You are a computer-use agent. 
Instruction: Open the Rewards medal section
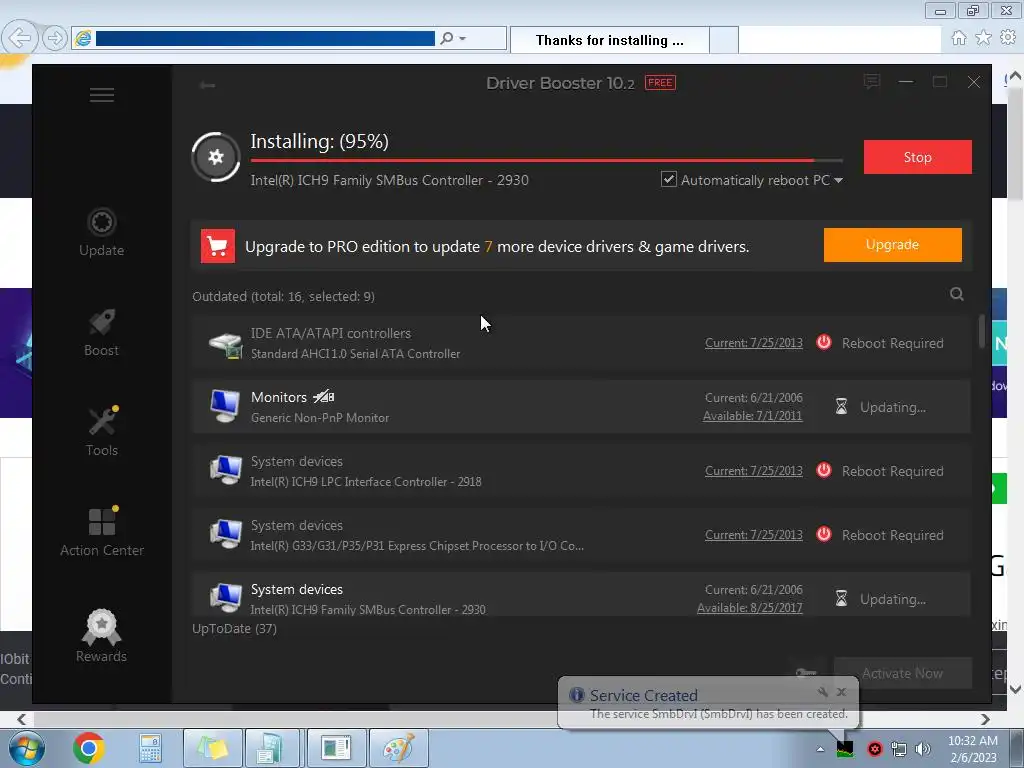click(101, 636)
